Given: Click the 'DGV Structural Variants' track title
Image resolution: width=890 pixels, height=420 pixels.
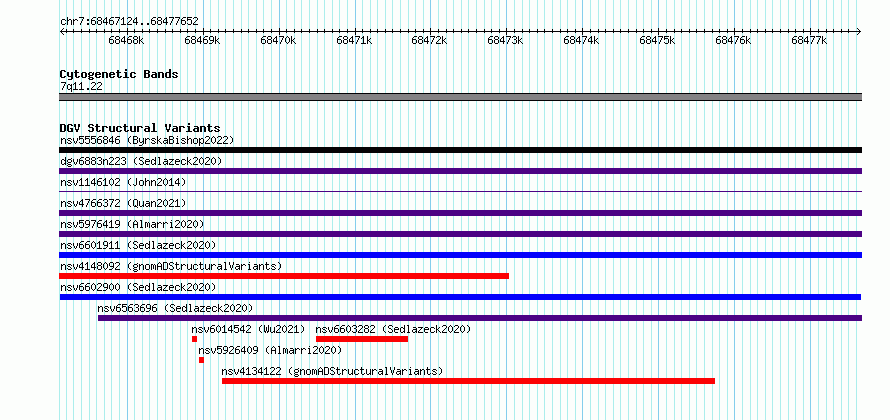Looking at the screenshot, I should tap(140, 128).
